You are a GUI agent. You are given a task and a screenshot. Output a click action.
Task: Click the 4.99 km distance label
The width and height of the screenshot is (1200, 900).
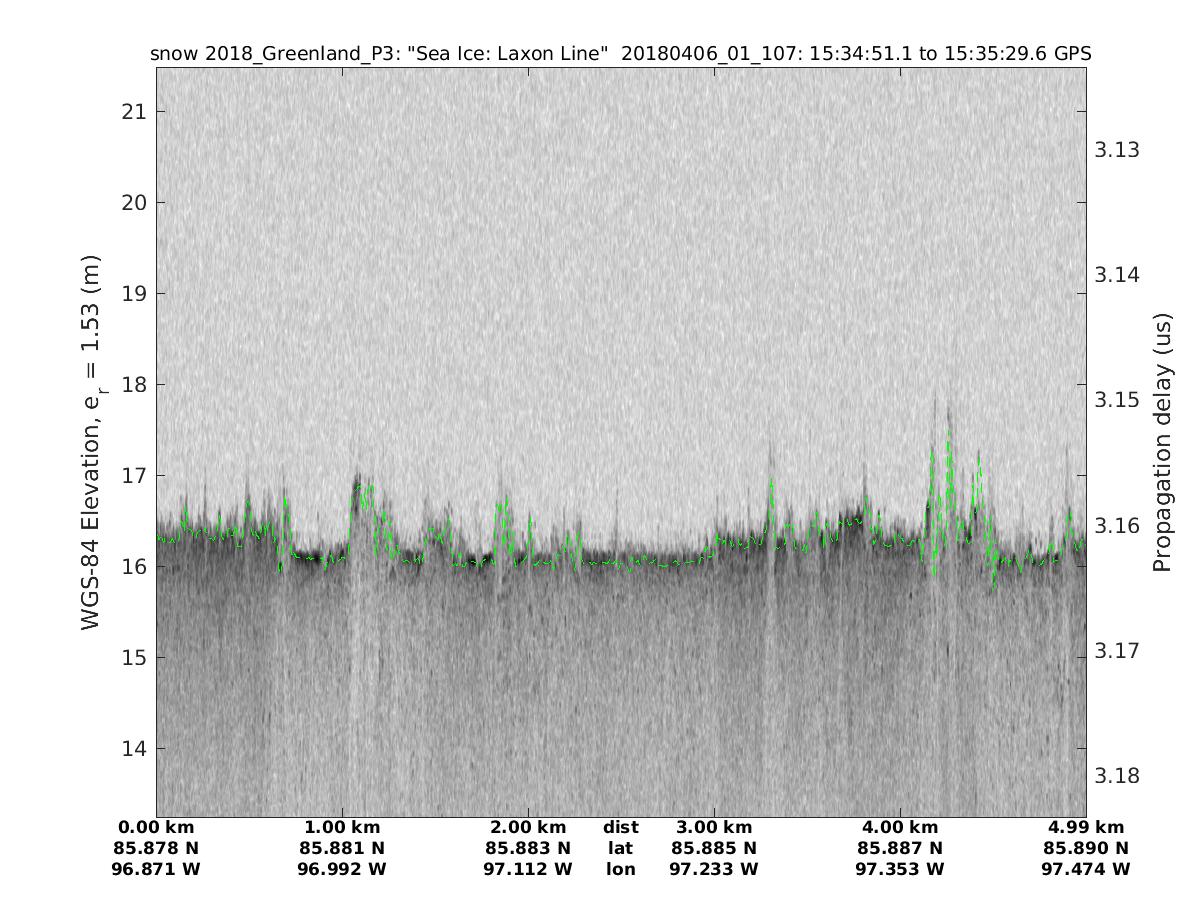(x=1086, y=827)
